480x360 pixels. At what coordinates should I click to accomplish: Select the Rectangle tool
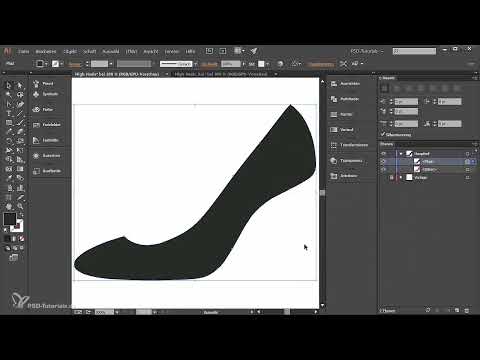pyautogui.click(x=9, y=123)
